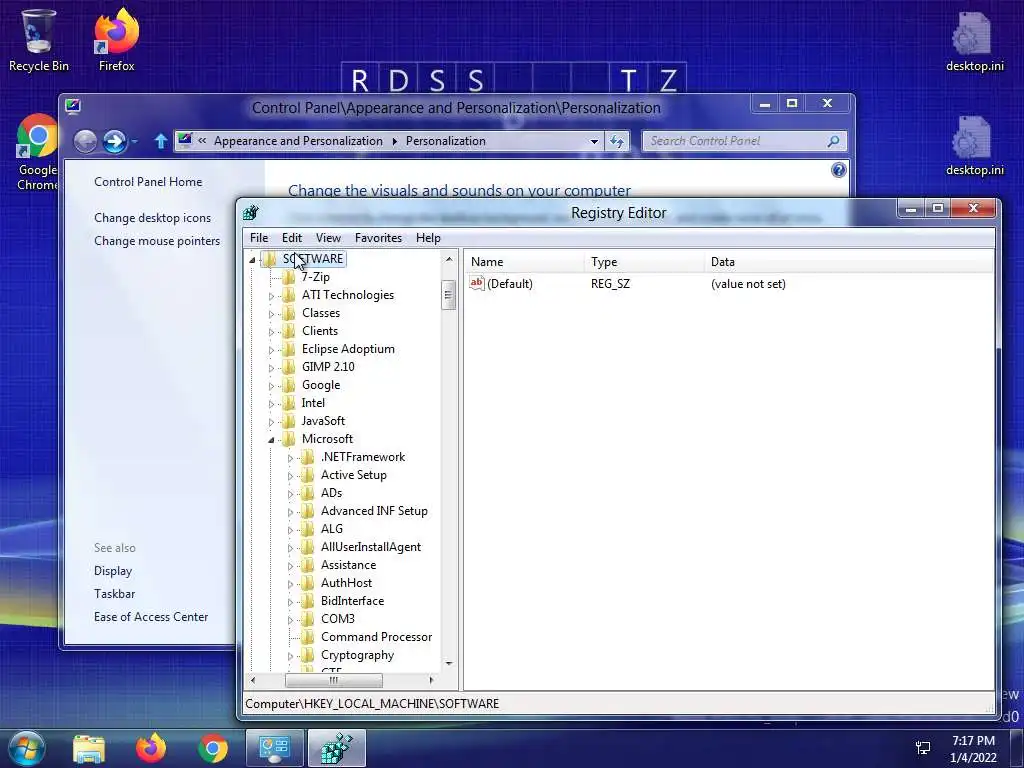The image size is (1024, 768).
Task: Open the Favorites menu
Action: (378, 238)
